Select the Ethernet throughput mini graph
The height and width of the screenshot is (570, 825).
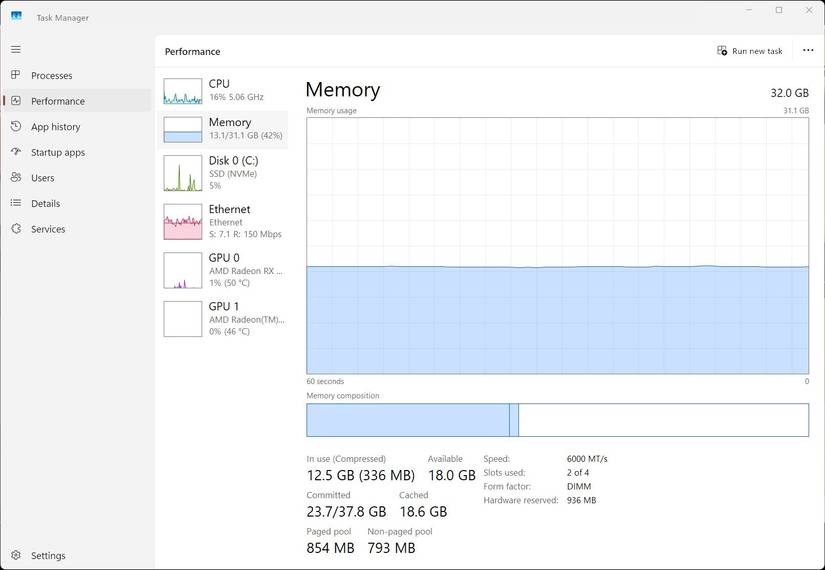(183, 222)
